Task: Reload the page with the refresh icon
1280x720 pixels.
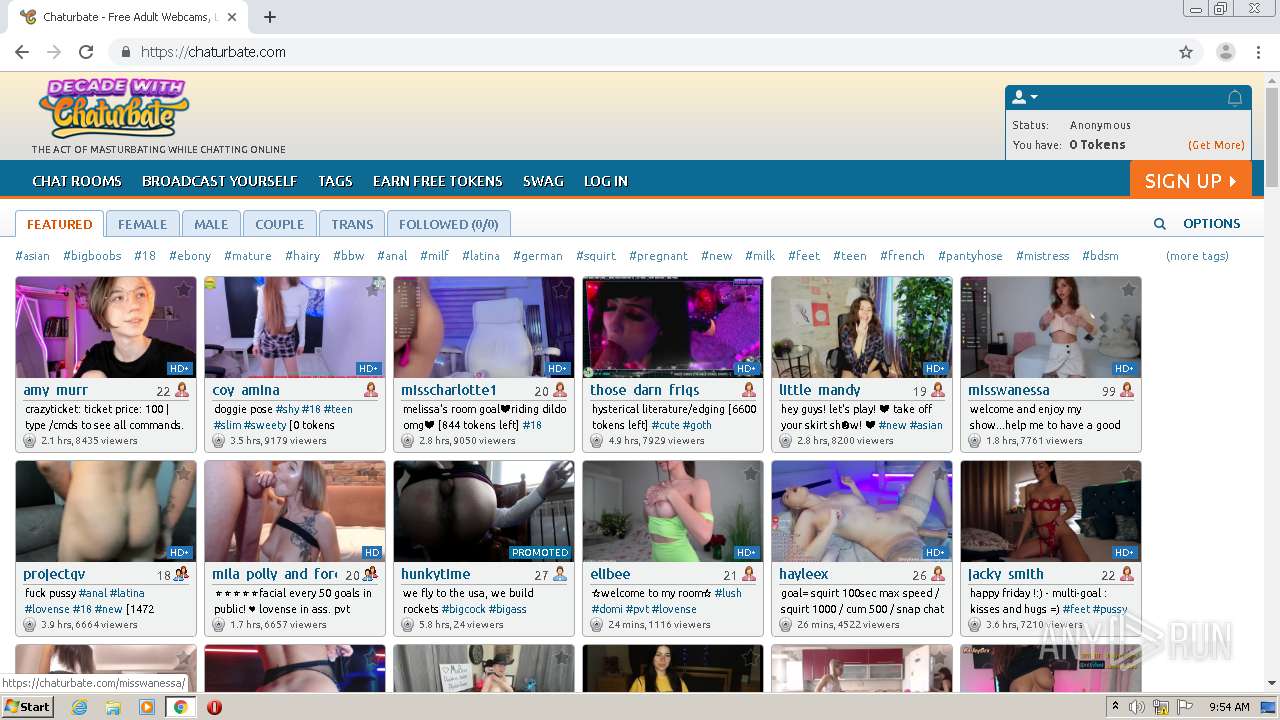Action: click(86, 52)
